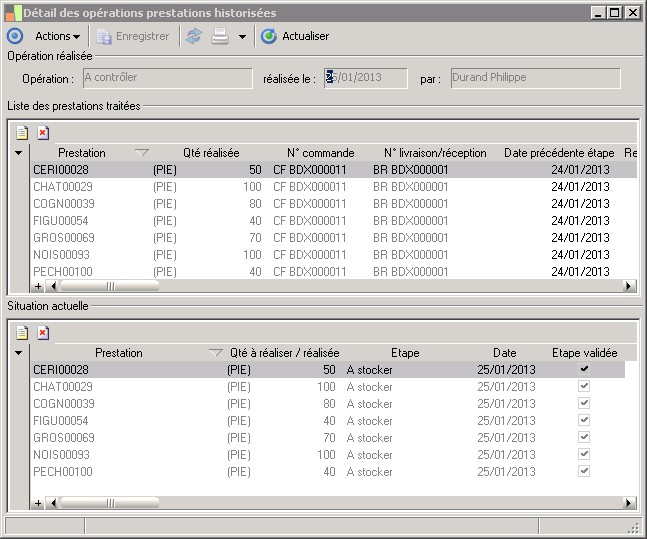The width and height of the screenshot is (647, 539).
Task: Expand the printer options dropdown arrow
Action: (x=243, y=37)
